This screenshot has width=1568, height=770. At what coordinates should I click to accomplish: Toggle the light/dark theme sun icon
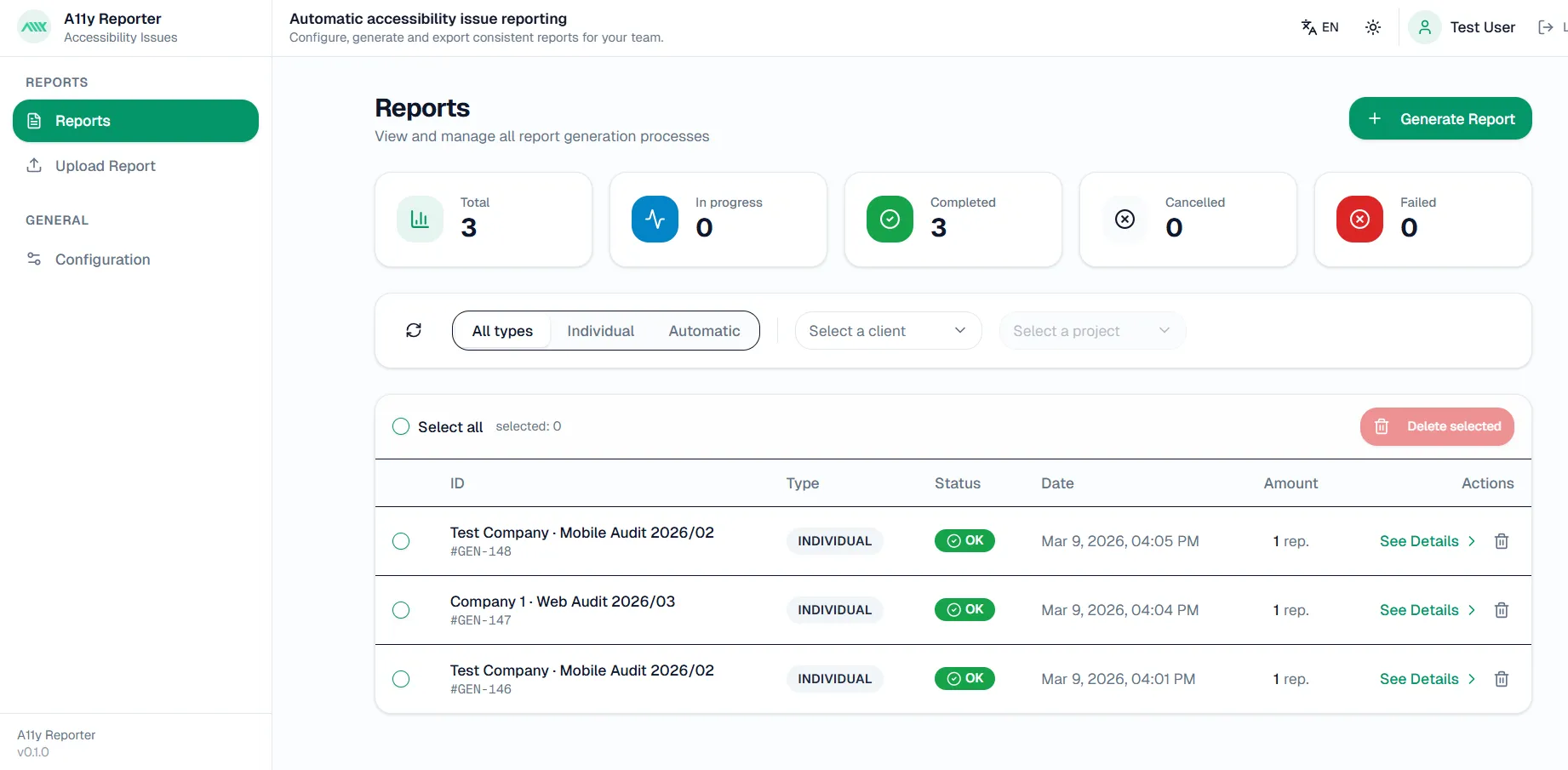pos(1373,27)
